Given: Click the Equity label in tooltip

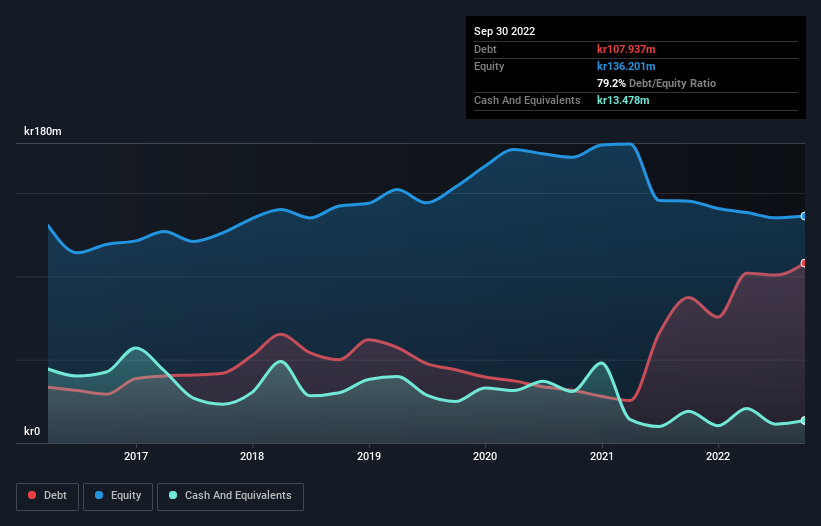Looking at the screenshot, I should pyautogui.click(x=489, y=66).
